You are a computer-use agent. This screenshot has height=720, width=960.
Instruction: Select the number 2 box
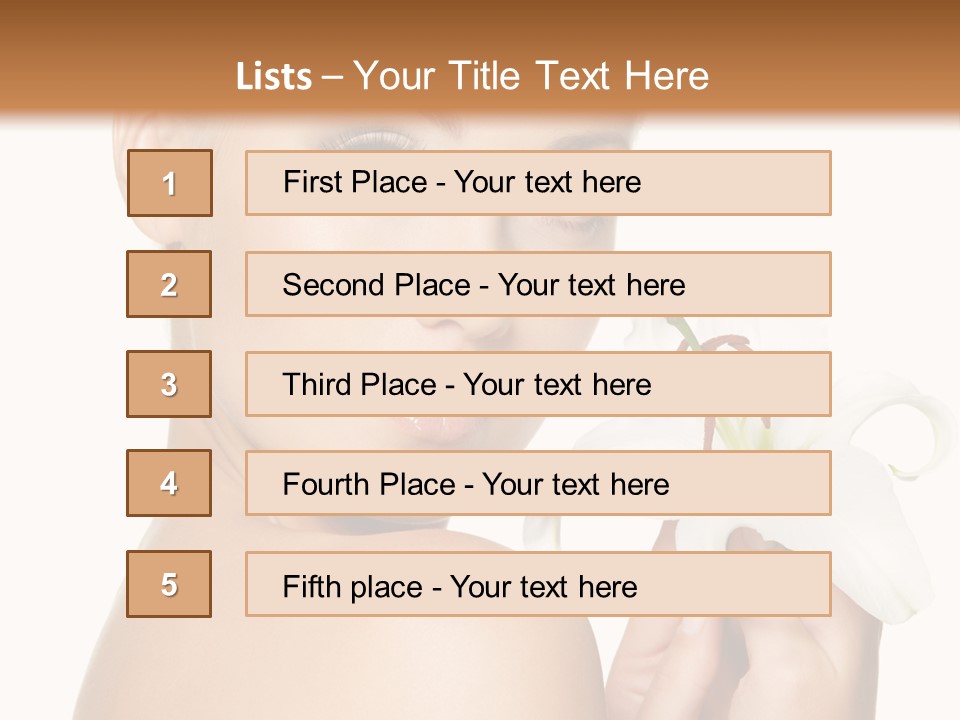(169, 284)
